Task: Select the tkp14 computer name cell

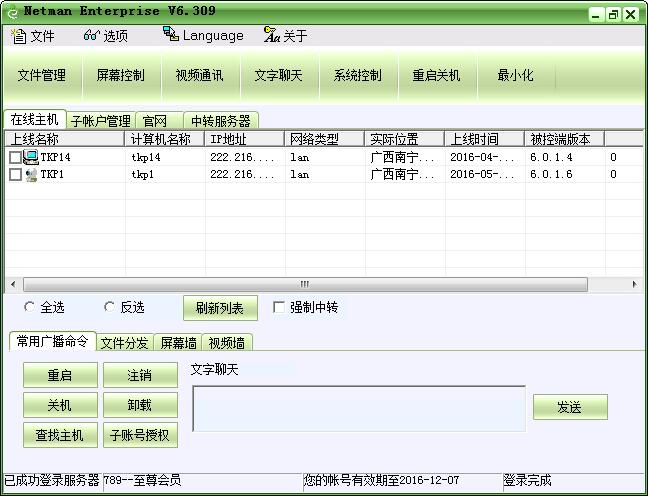Action: (146, 157)
